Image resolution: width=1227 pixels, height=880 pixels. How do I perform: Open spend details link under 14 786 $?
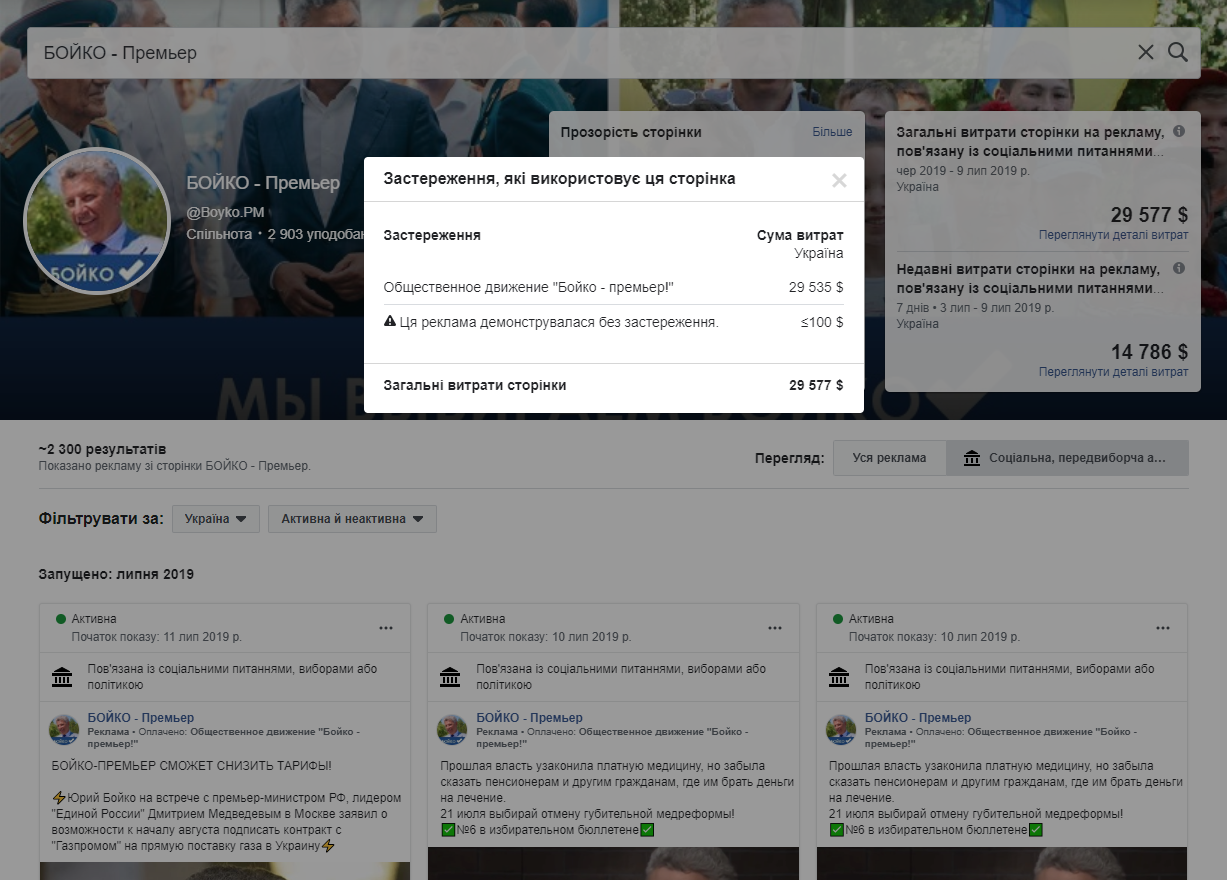click(1114, 371)
